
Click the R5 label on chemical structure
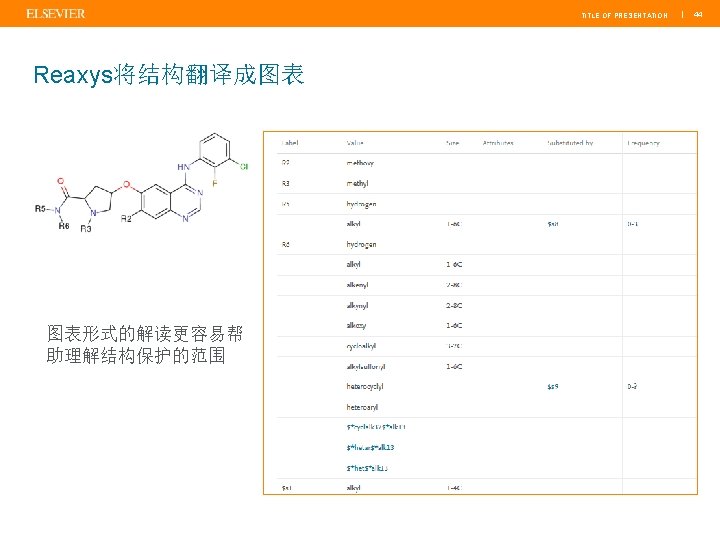coord(40,208)
